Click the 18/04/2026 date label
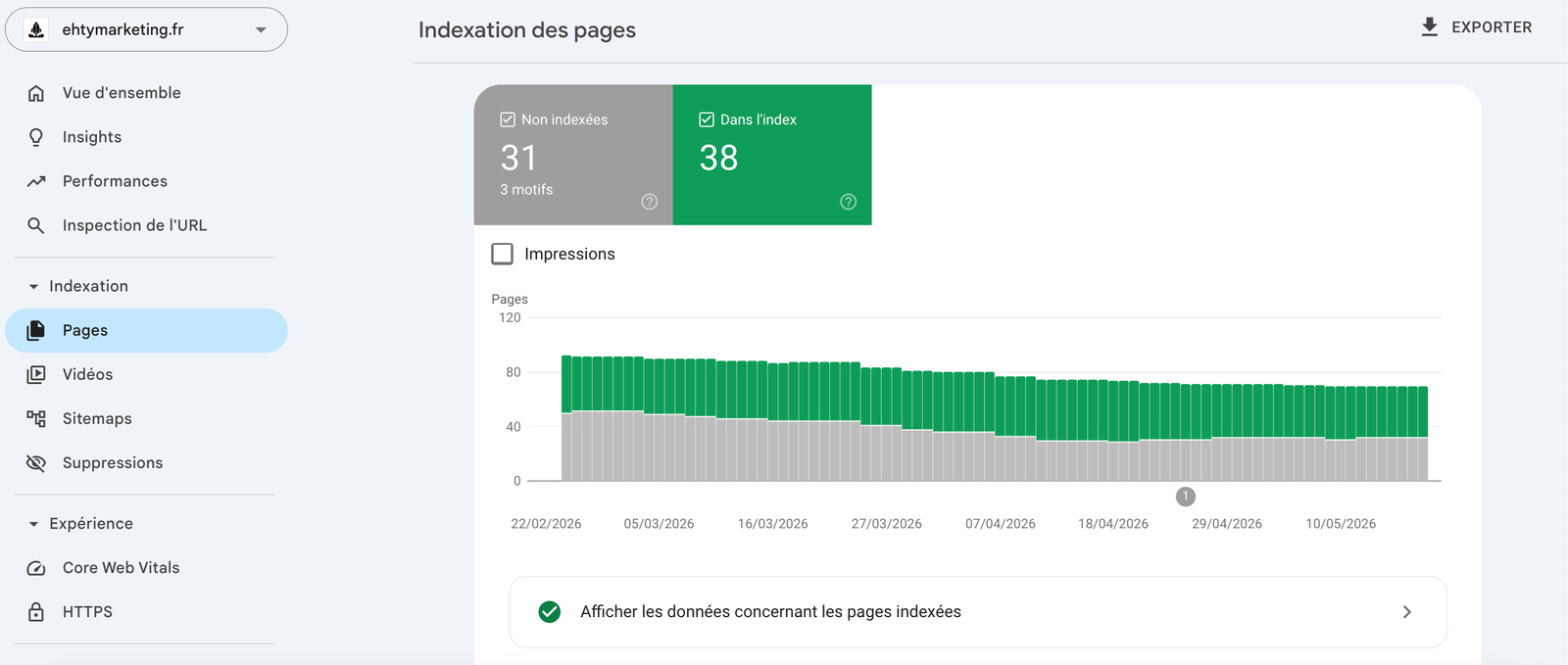 coord(1113,524)
